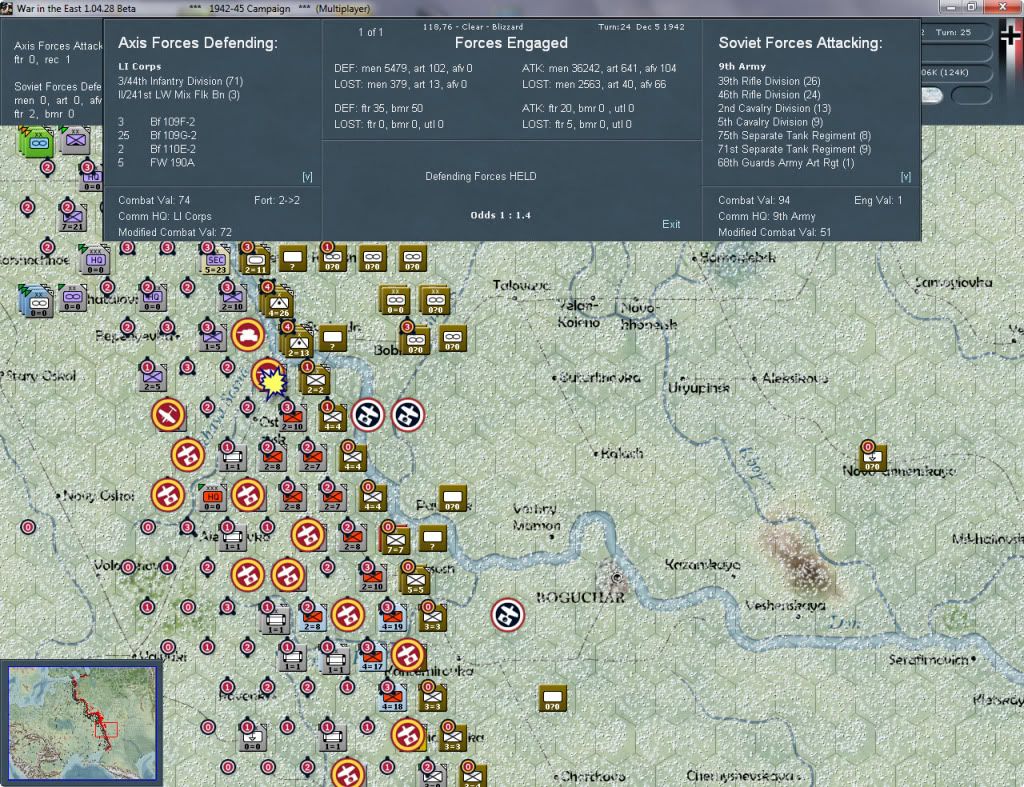The height and width of the screenshot is (787, 1024).
Task: Select the purple XXX HQ counter near Korotoyak
Action: (95, 261)
